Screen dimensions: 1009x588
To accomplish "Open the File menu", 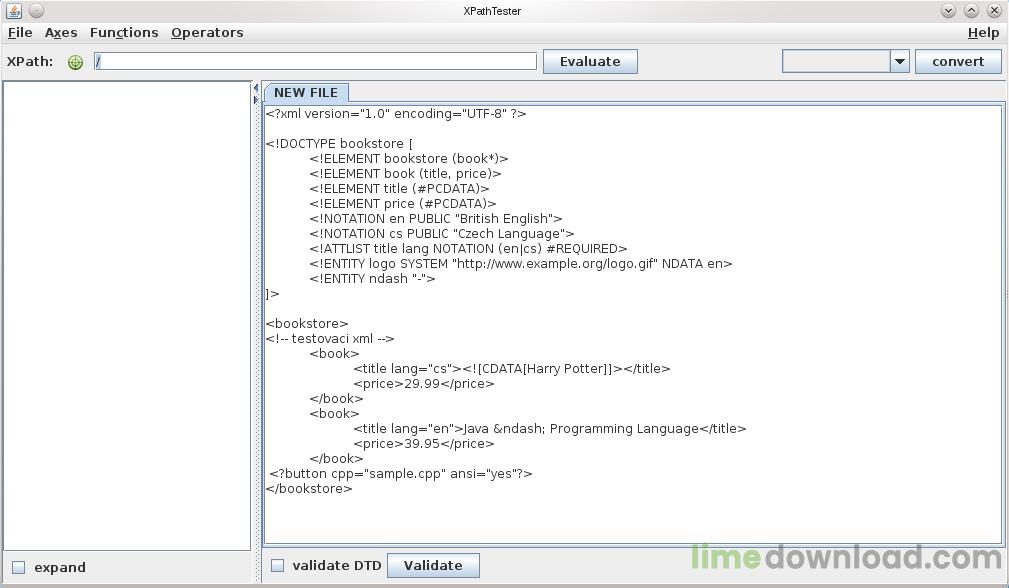I will pos(20,32).
